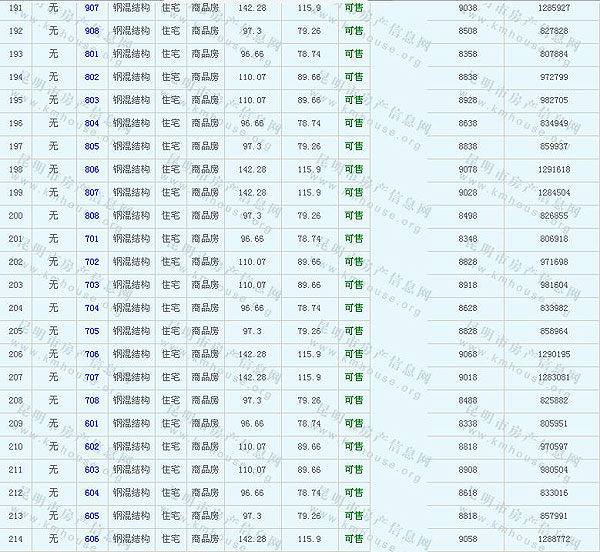Select room 601 link

(x=92, y=423)
